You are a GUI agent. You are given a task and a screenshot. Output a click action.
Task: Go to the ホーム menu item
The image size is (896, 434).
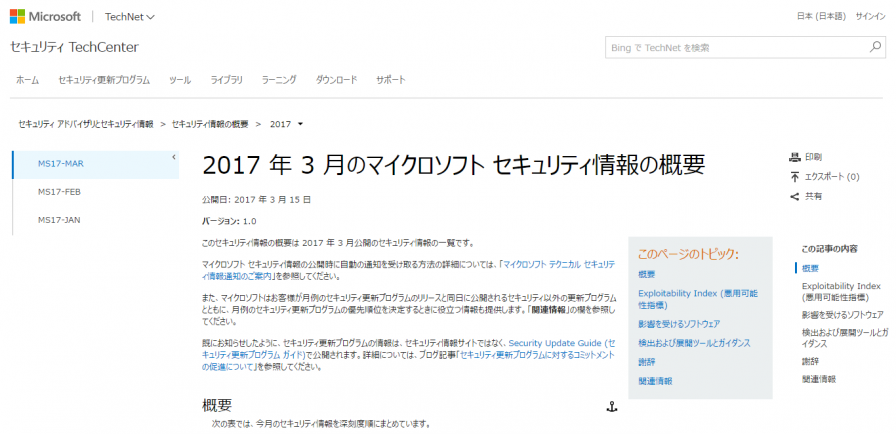(x=27, y=80)
